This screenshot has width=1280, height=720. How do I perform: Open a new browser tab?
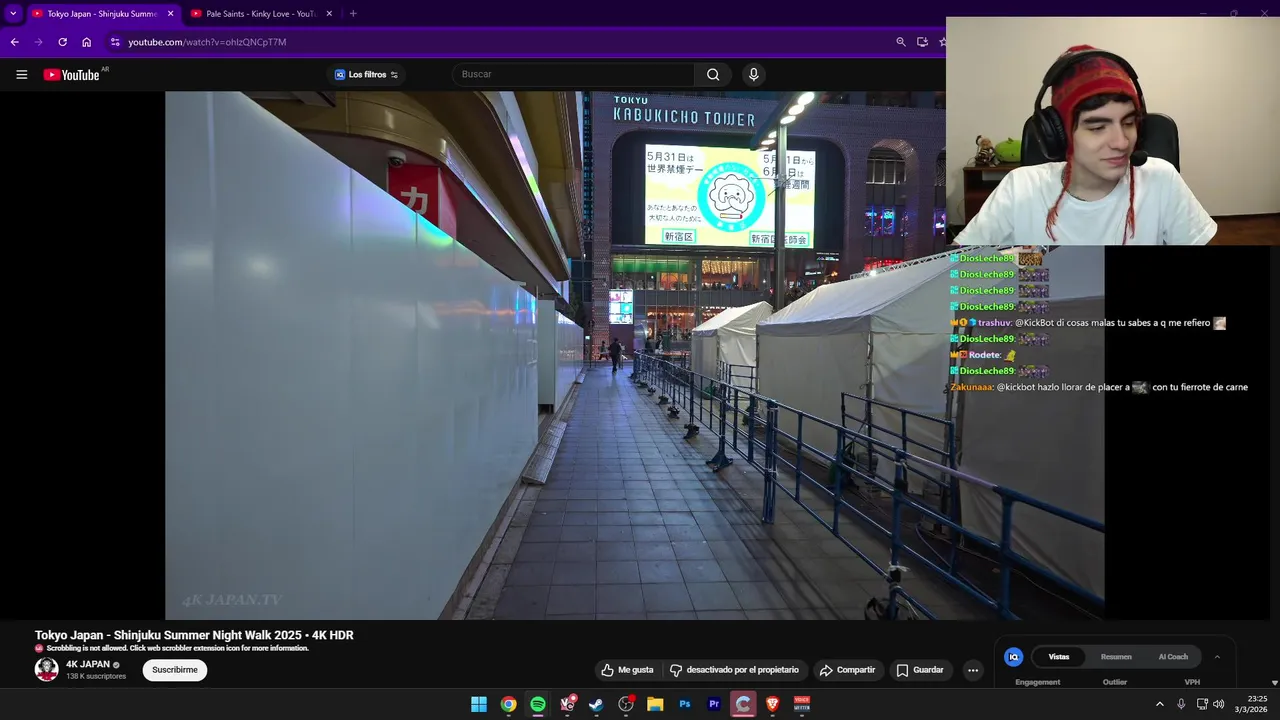click(353, 13)
